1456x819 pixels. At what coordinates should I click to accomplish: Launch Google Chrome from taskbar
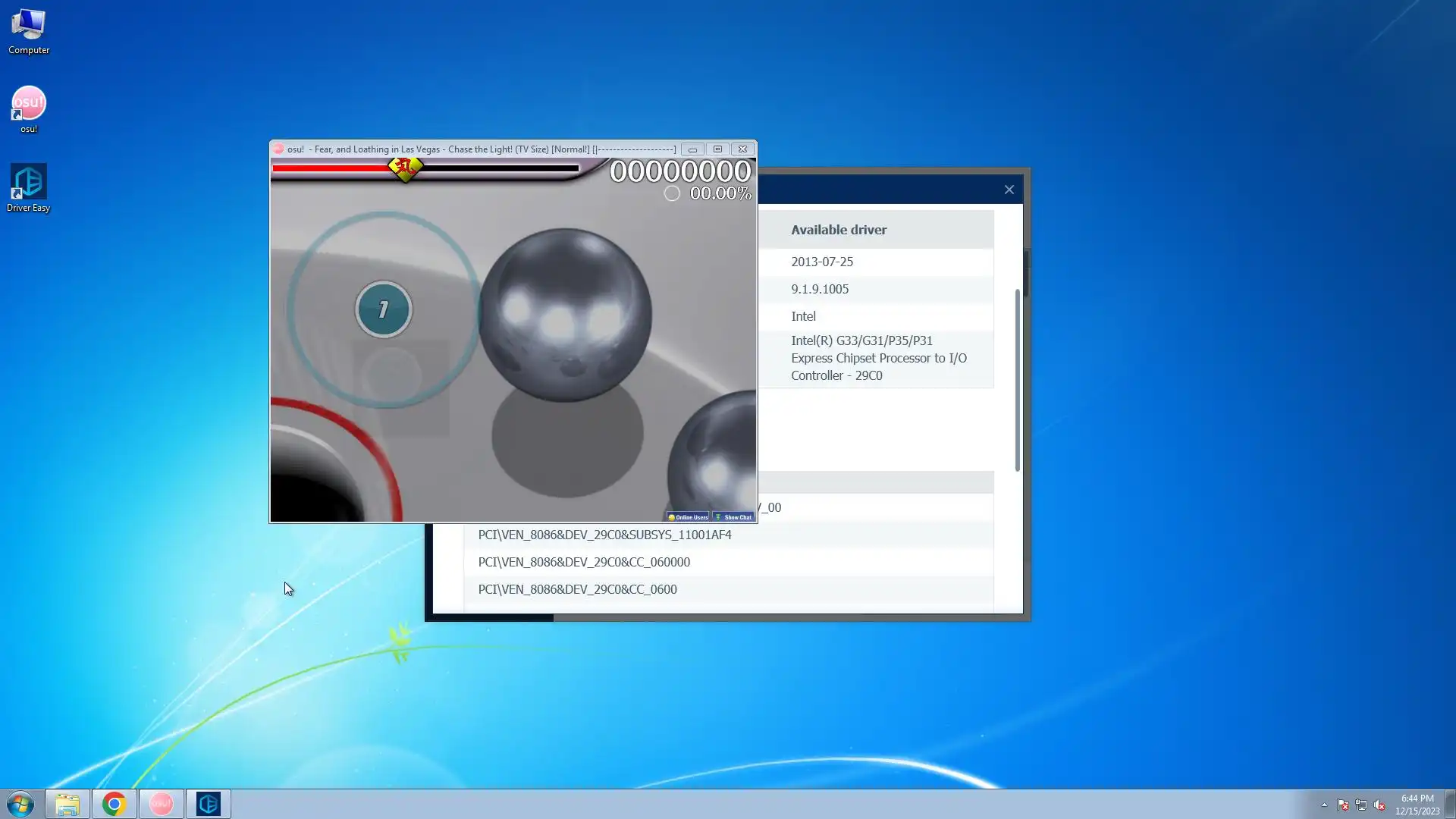[114, 804]
